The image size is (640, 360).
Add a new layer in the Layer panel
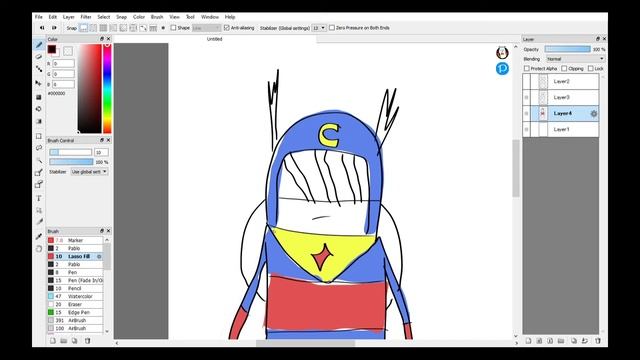tap(528, 341)
